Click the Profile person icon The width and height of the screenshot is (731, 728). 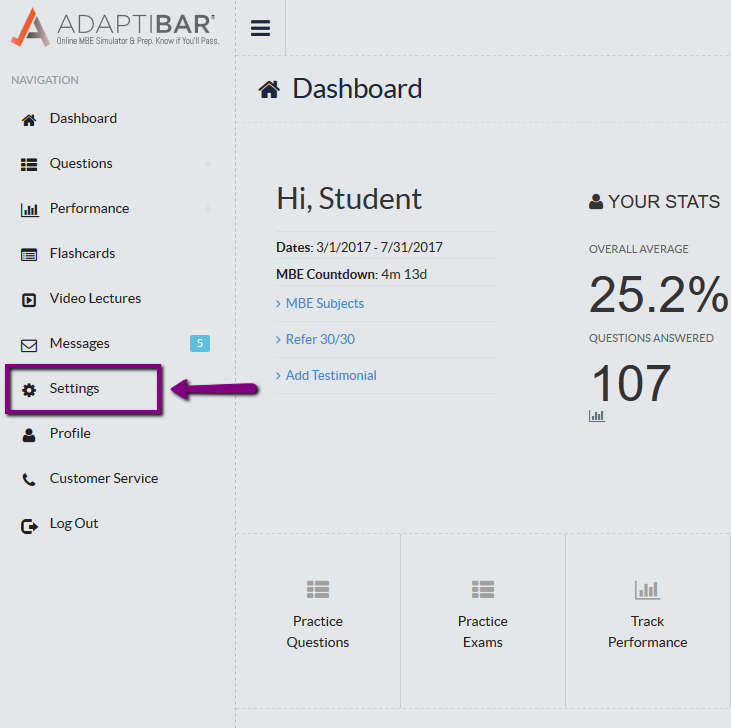coord(29,434)
